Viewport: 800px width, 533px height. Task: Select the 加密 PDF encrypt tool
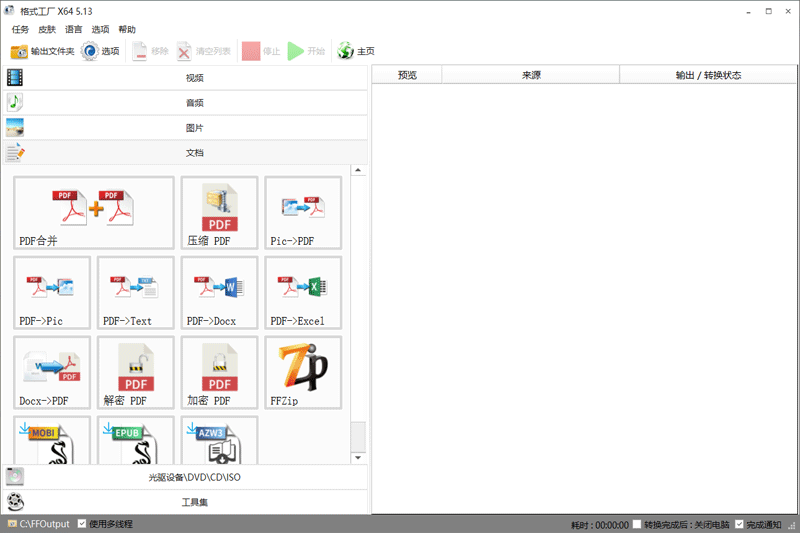click(x=219, y=372)
